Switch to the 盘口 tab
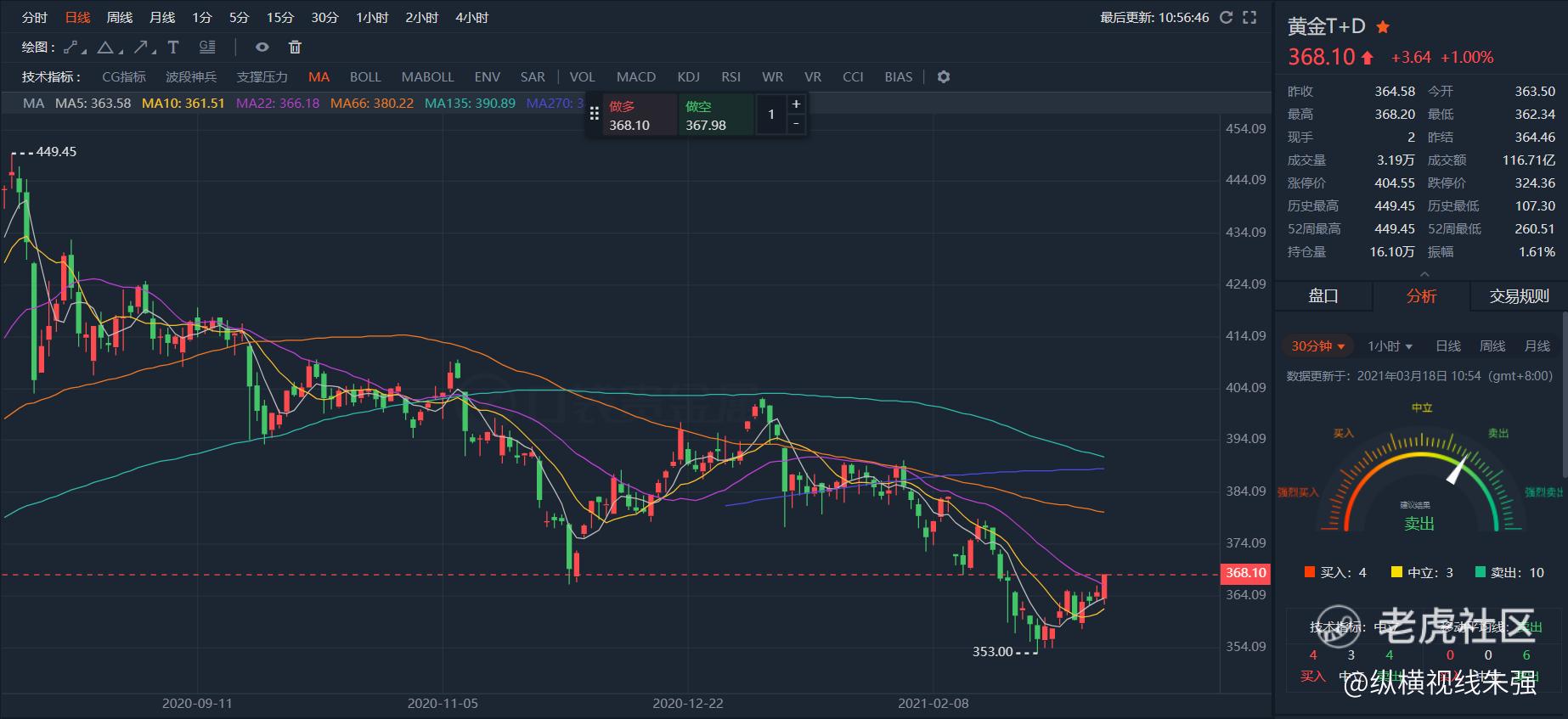The width and height of the screenshot is (1568, 719). coord(1323,296)
